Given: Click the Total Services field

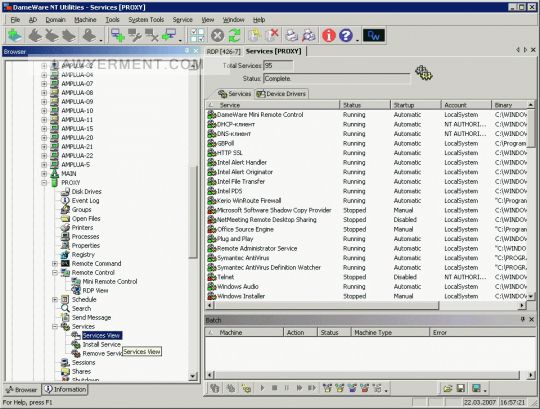Looking at the screenshot, I should 278,65.
